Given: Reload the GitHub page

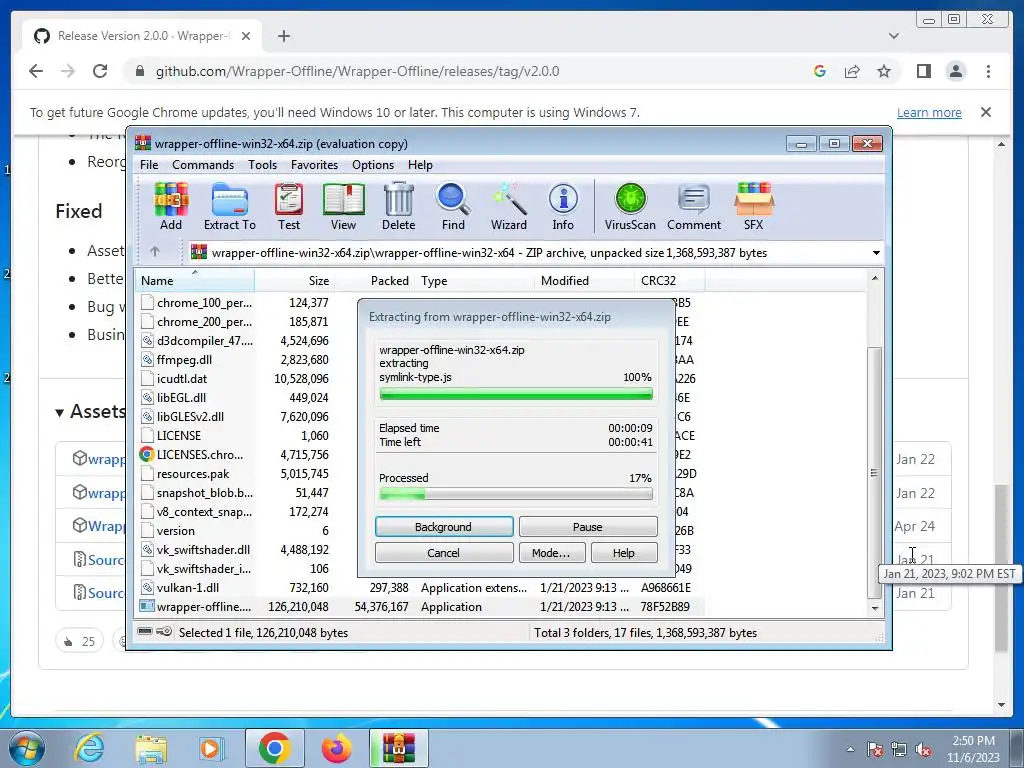Looking at the screenshot, I should click(x=100, y=71).
